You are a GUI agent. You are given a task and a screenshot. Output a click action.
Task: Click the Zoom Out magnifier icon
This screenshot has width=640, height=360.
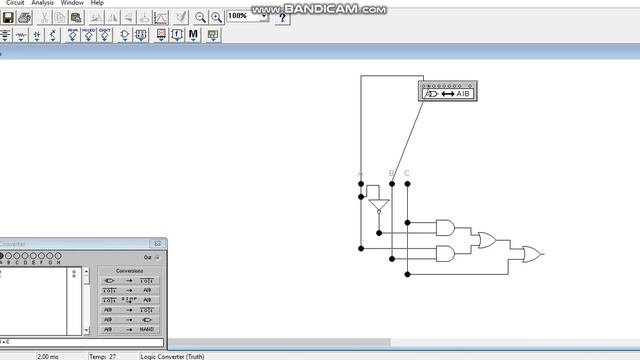point(200,18)
